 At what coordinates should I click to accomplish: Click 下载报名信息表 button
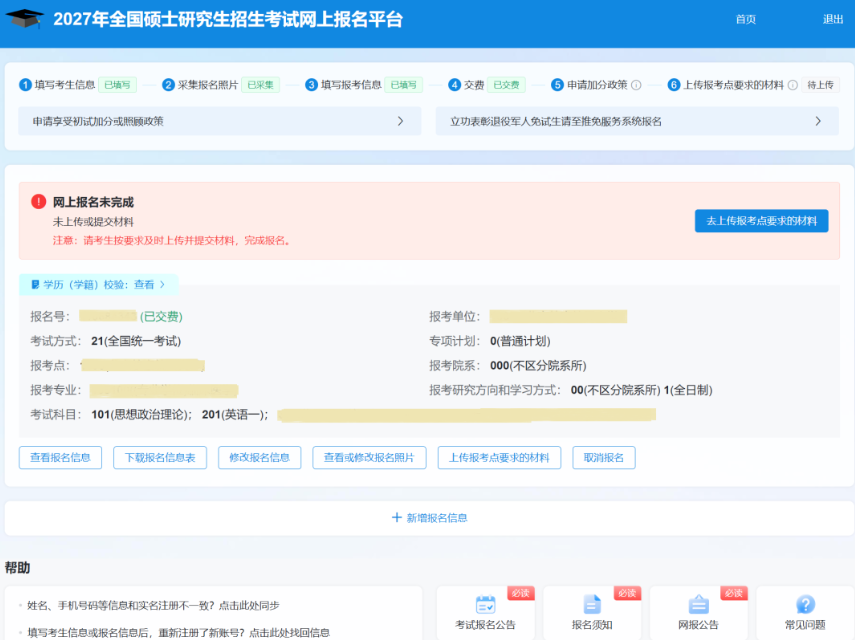pyautogui.click(x=160, y=457)
